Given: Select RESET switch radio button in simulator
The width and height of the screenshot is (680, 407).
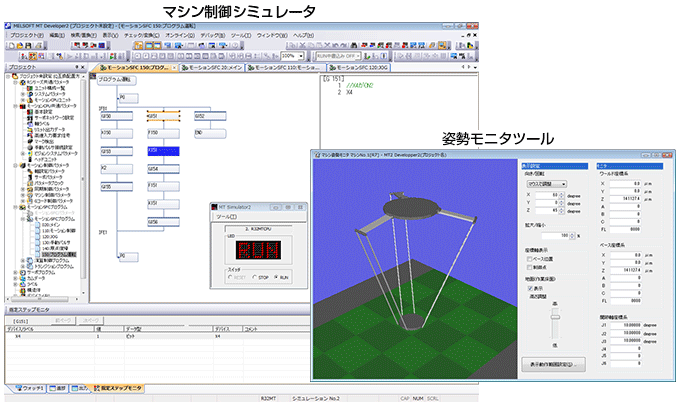Looking at the screenshot, I should (230, 277).
